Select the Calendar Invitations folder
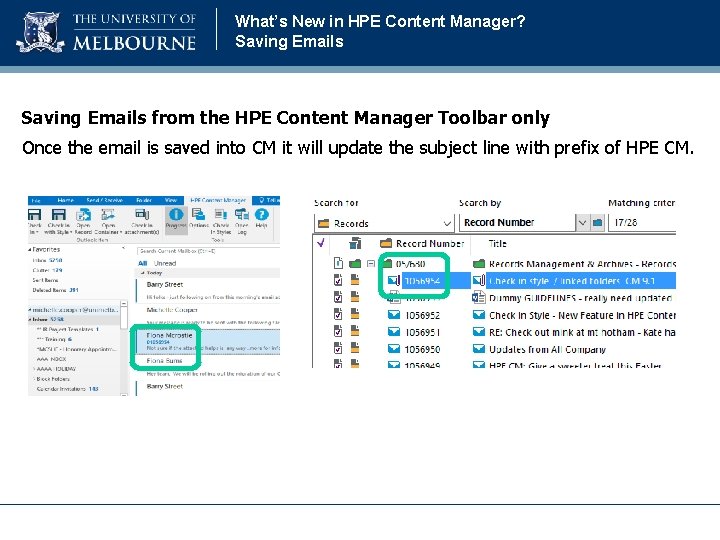 pyautogui.click(x=68, y=389)
